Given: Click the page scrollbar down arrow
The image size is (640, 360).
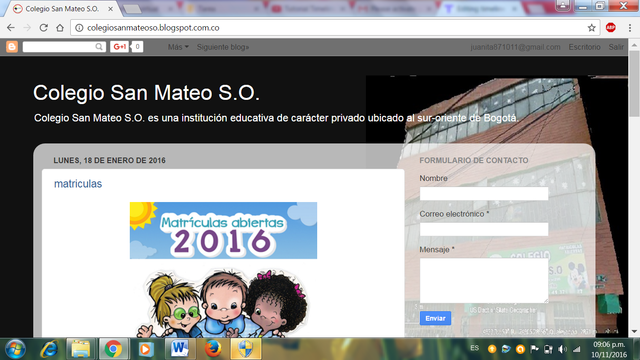Looking at the screenshot, I should pyautogui.click(x=634, y=331).
